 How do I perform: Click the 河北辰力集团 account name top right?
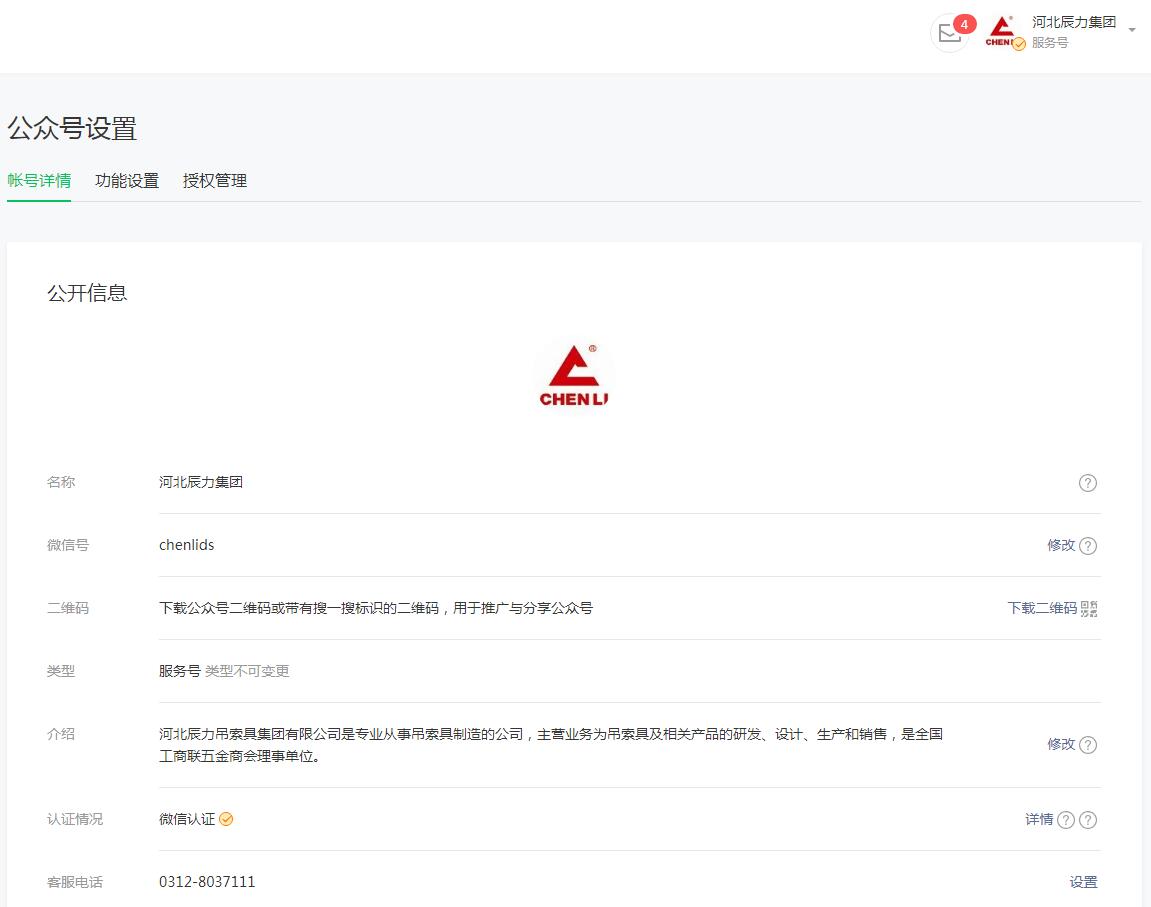(x=1073, y=22)
